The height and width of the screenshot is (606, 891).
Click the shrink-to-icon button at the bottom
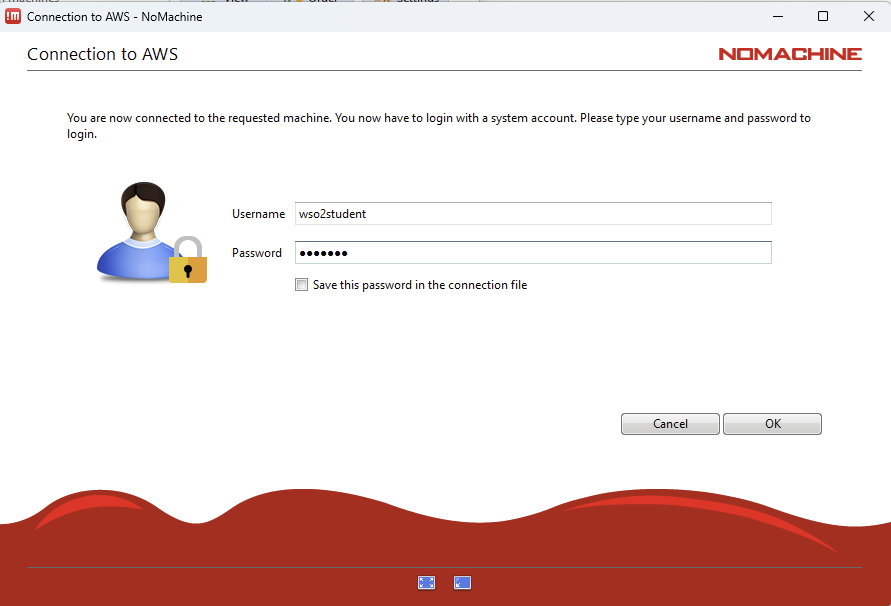[462, 583]
